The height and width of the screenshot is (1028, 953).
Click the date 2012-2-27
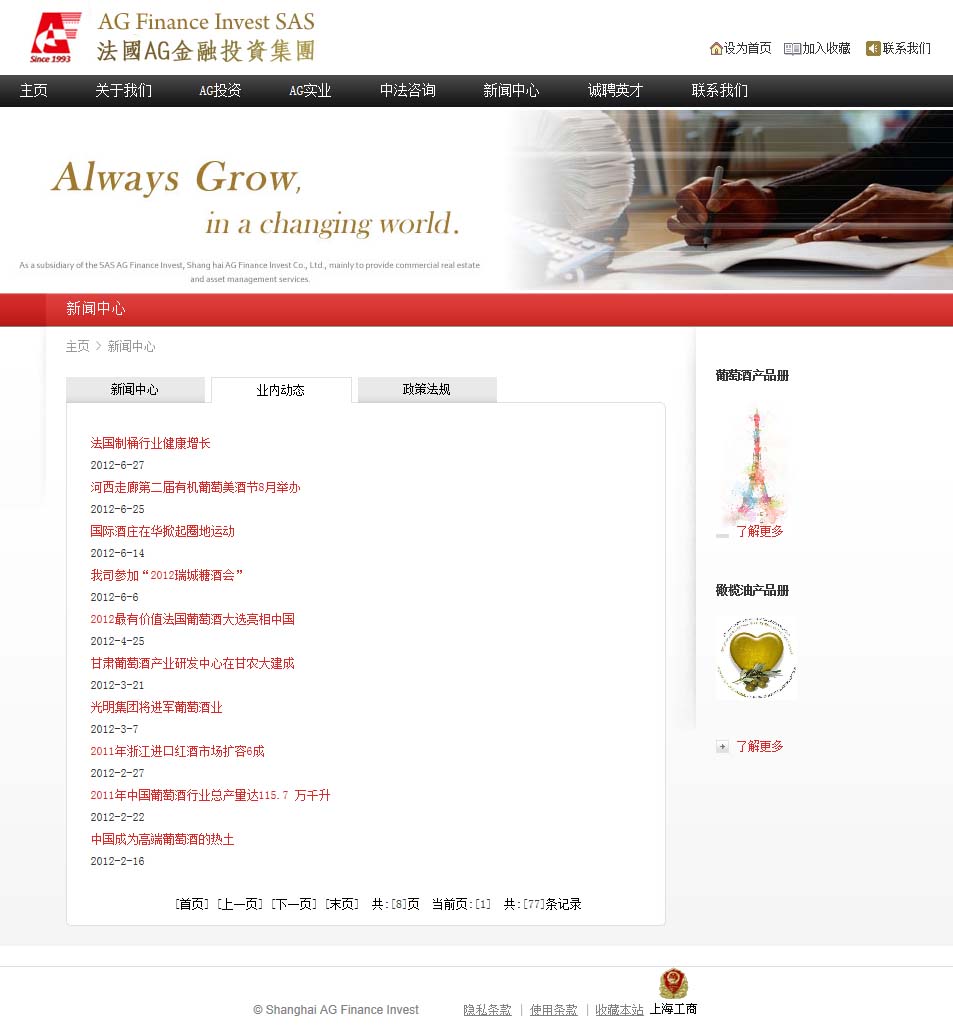click(117, 772)
